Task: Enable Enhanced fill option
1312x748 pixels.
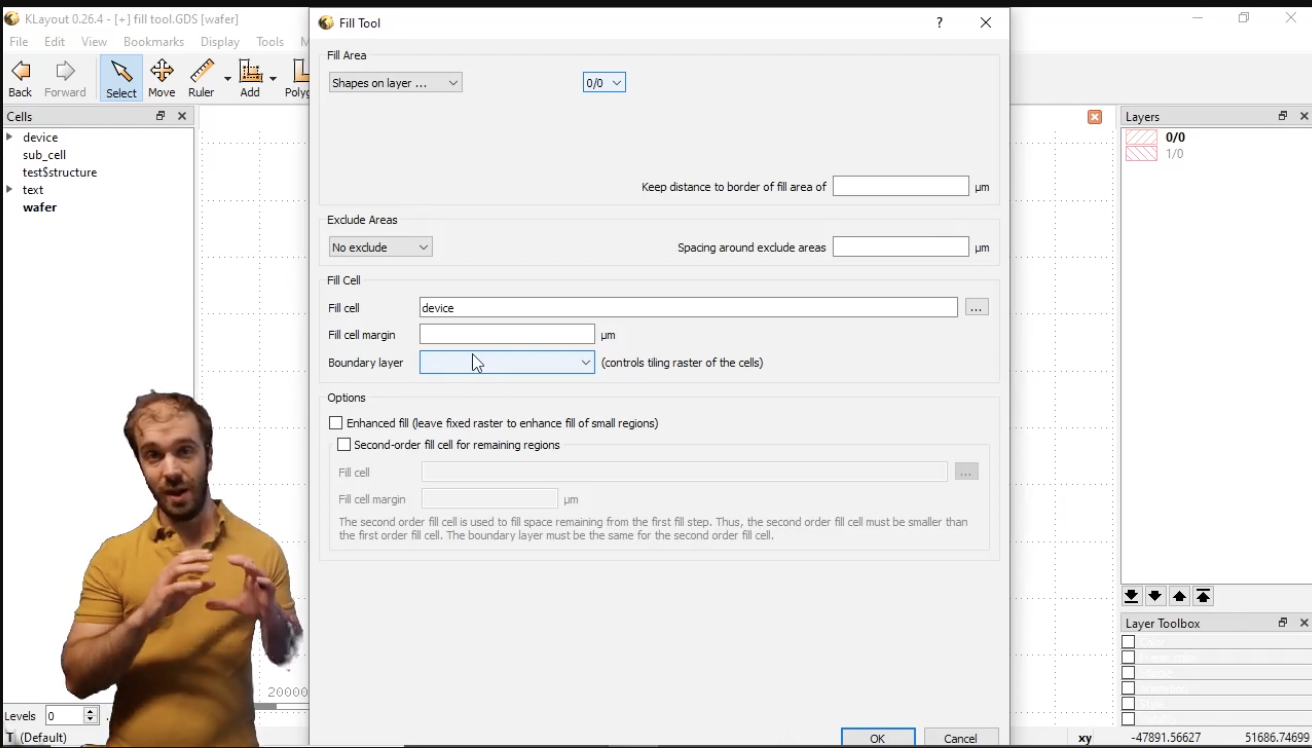Action: click(335, 422)
